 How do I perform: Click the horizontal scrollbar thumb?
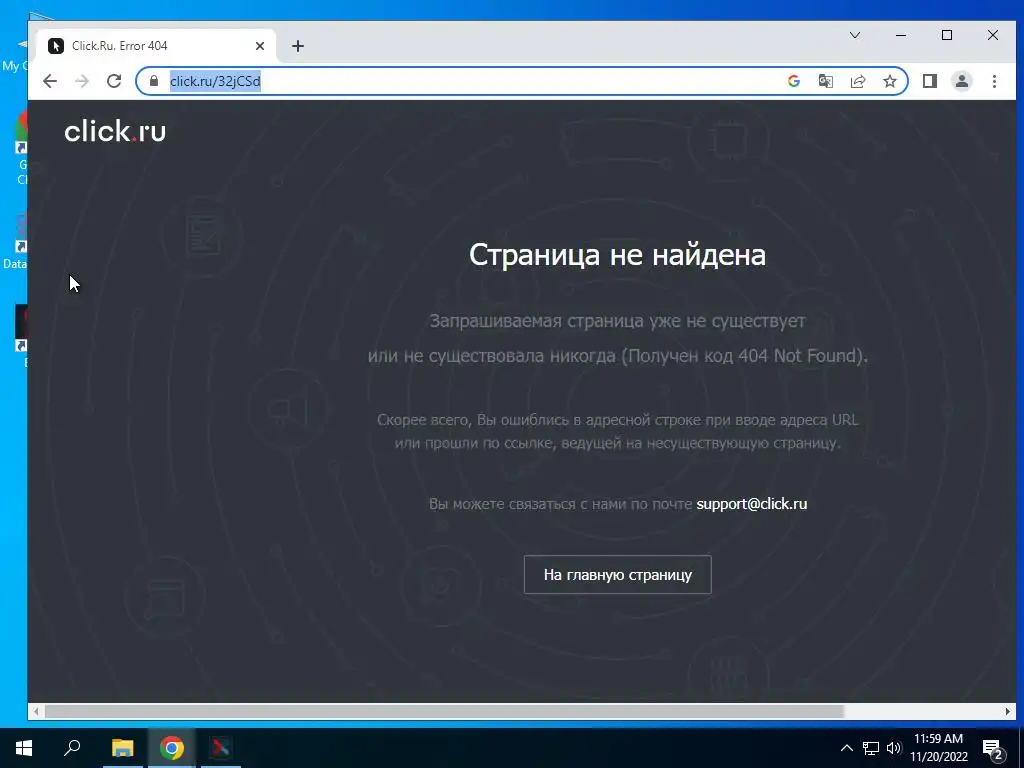pos(444,711)
